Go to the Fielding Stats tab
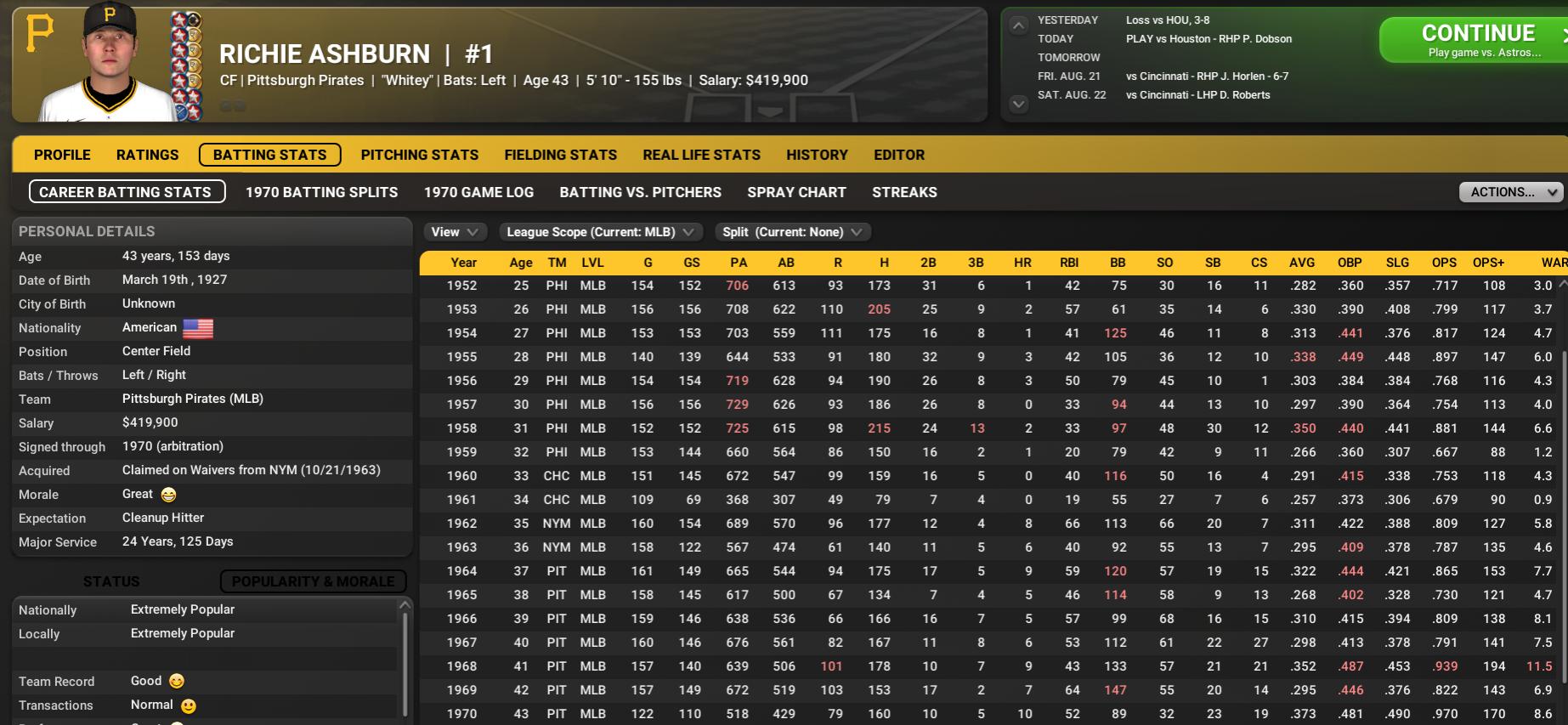Image resolution: width=1568 pixels, height=725 pixels. click(561, 155)
